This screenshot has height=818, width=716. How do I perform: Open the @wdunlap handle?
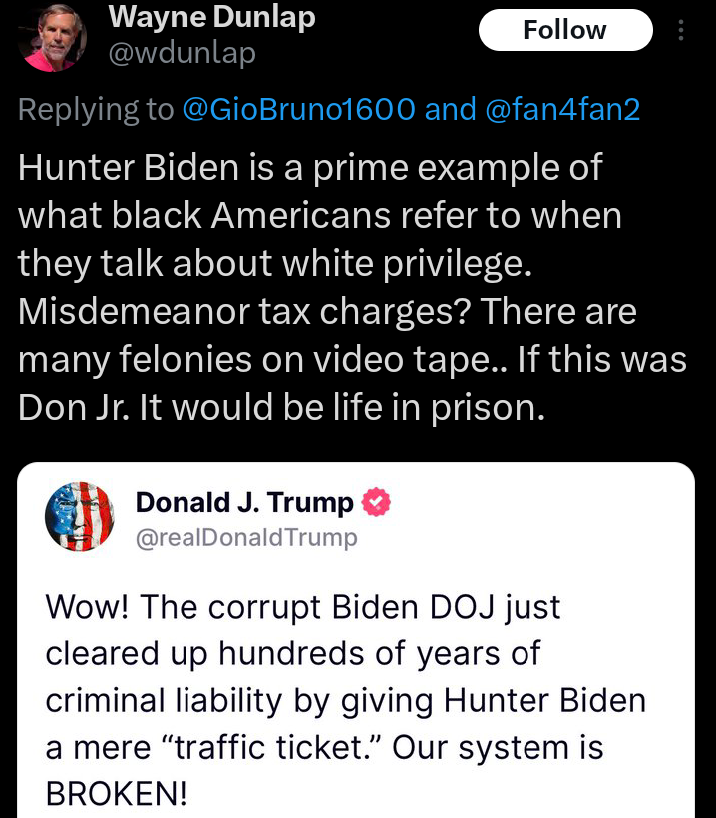click(181, 51)
